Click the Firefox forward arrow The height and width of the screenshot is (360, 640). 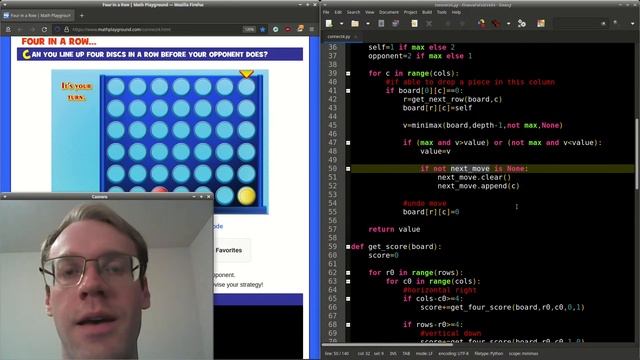pyautogui.click(x=32, y=29)
